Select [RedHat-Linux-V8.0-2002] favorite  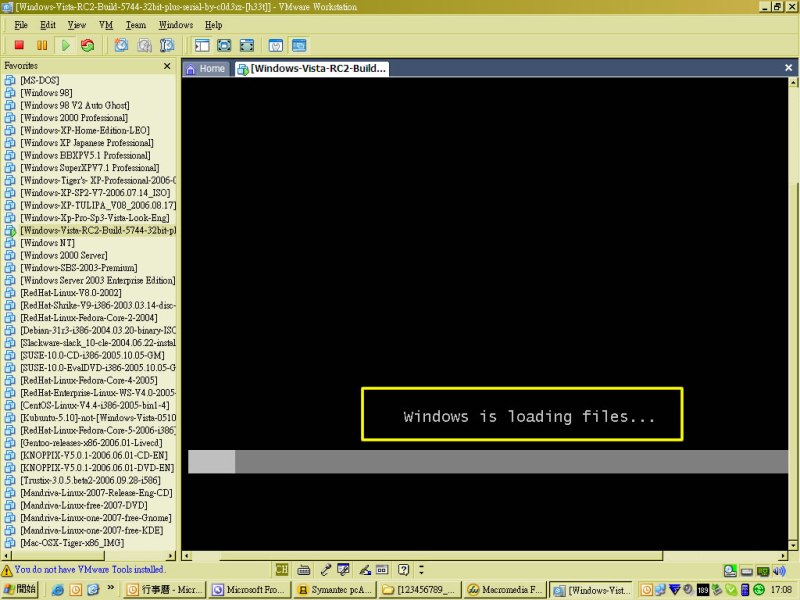click(x=71, y=293)
